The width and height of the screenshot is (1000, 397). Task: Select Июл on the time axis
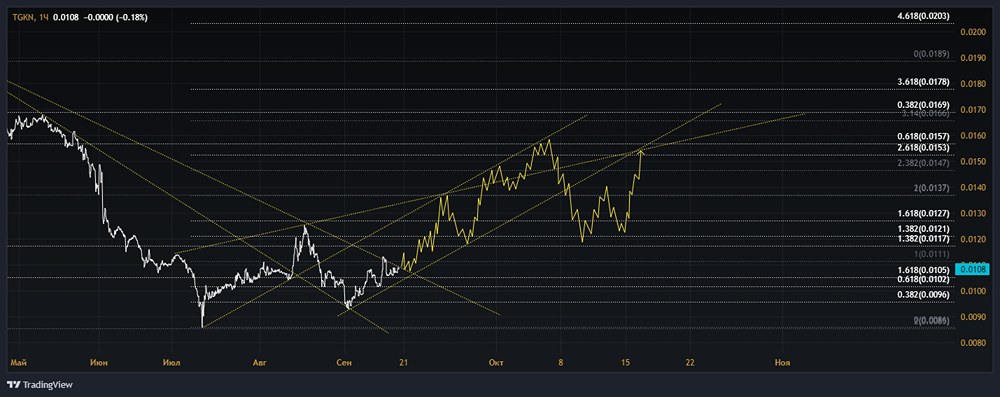(173, 362)
